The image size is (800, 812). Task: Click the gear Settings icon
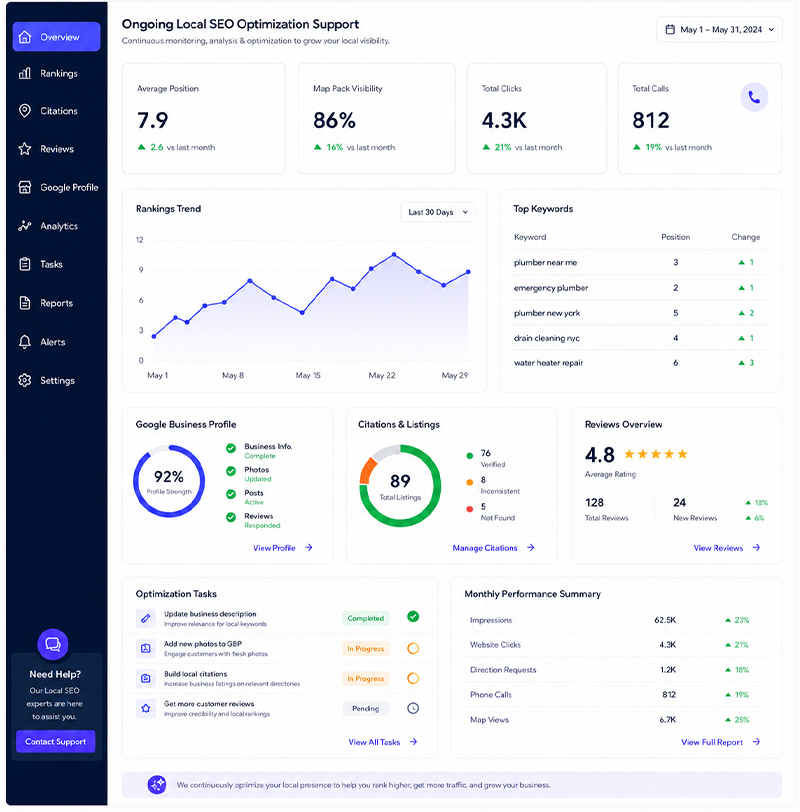[x=24, y=380]
